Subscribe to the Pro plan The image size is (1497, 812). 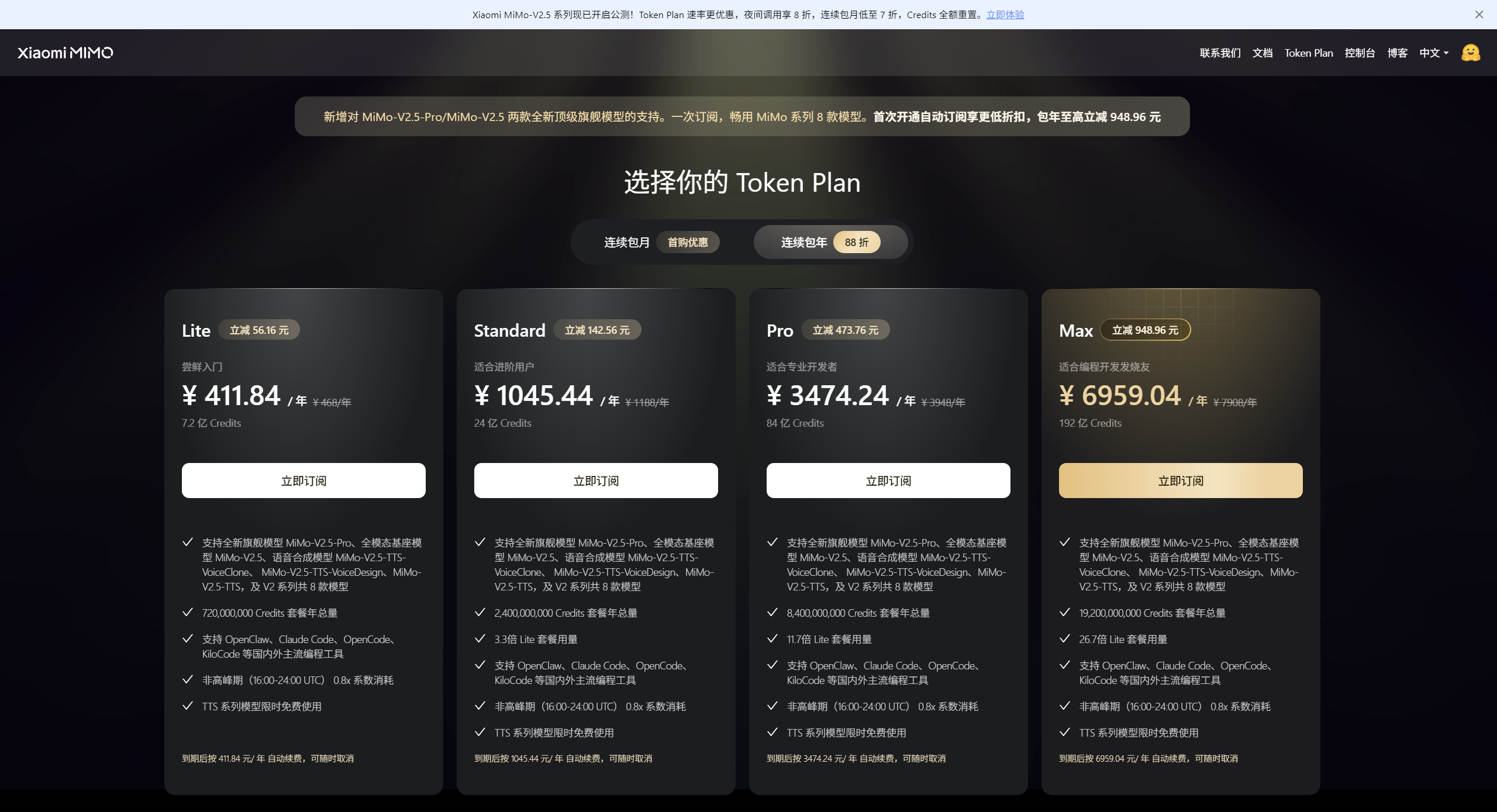(888, 481)
